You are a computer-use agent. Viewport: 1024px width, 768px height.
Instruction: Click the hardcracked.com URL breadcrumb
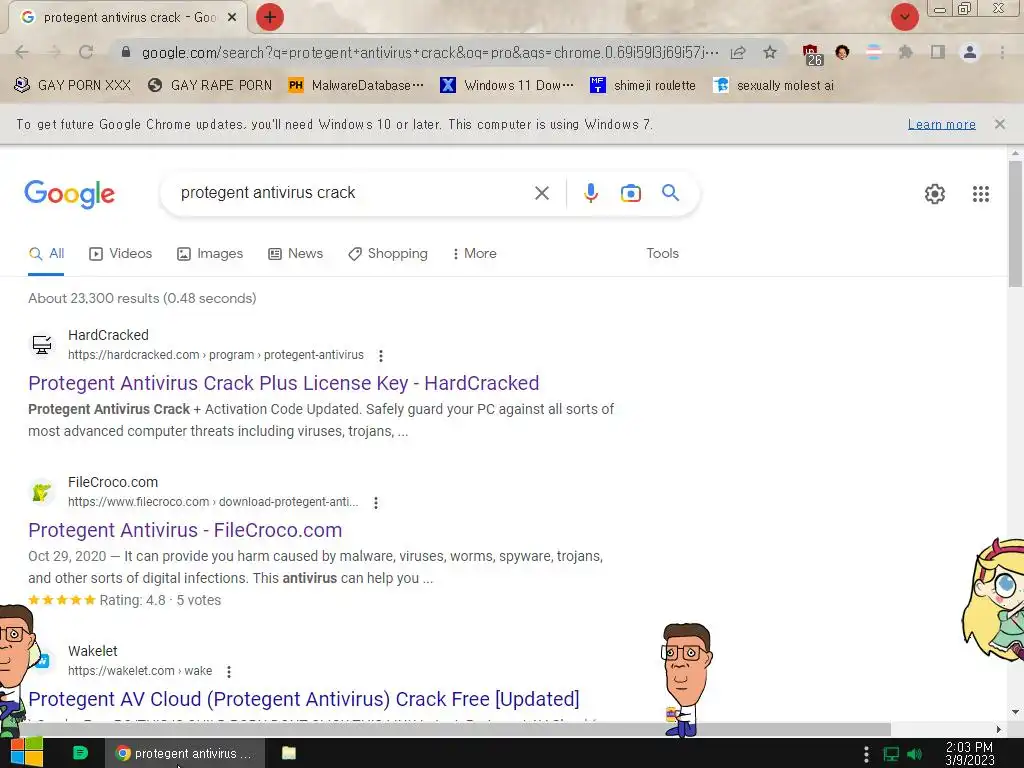tap(216, 355)
